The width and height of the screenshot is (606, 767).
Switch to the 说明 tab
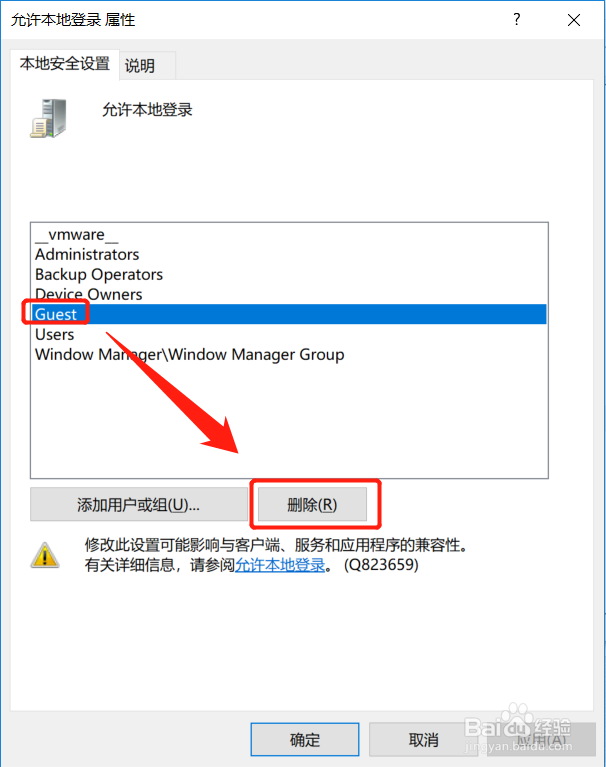click(140, 66)
